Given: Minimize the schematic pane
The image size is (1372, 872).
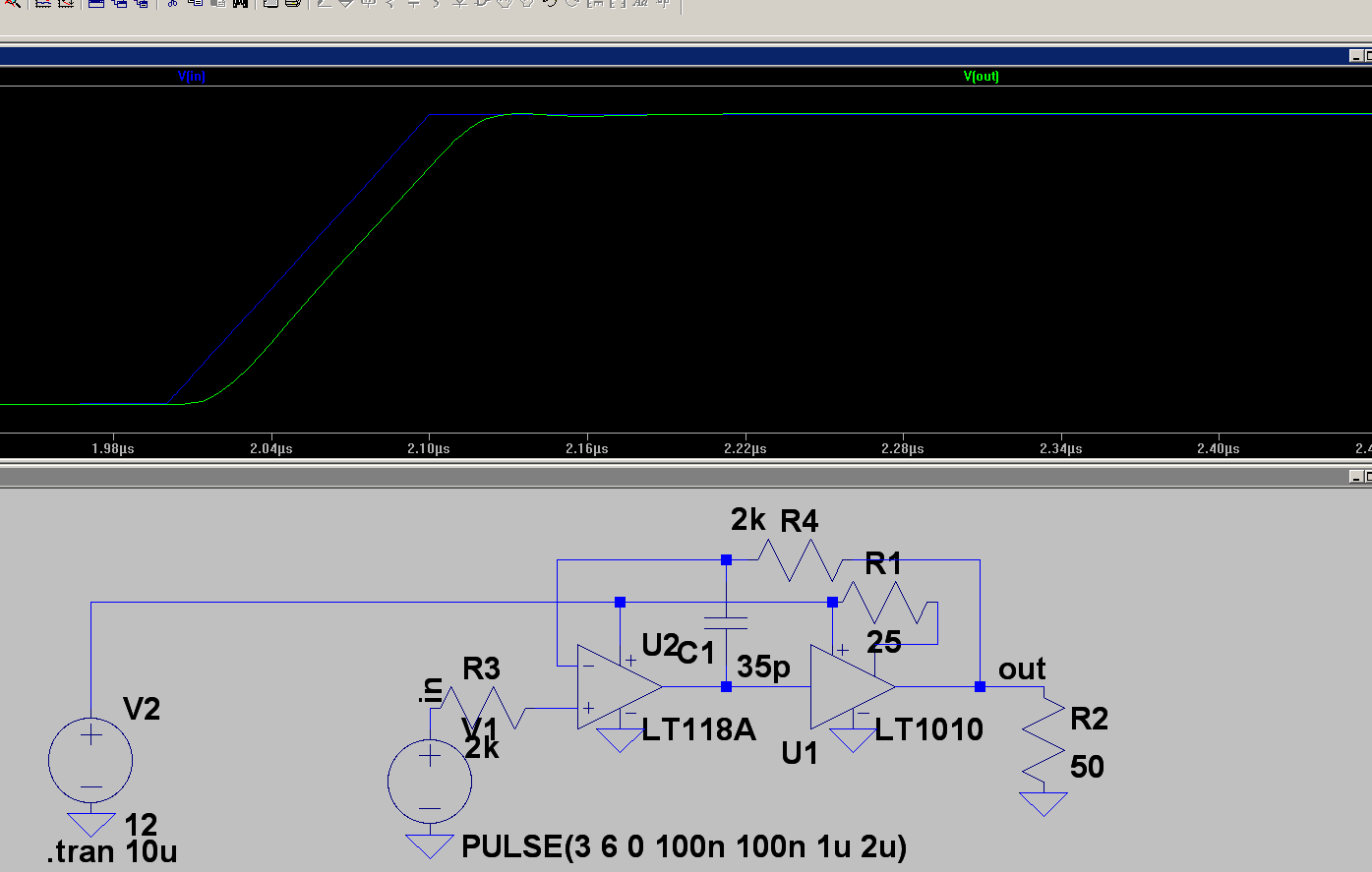Looking at the screenshot, I should (1356, 477).
